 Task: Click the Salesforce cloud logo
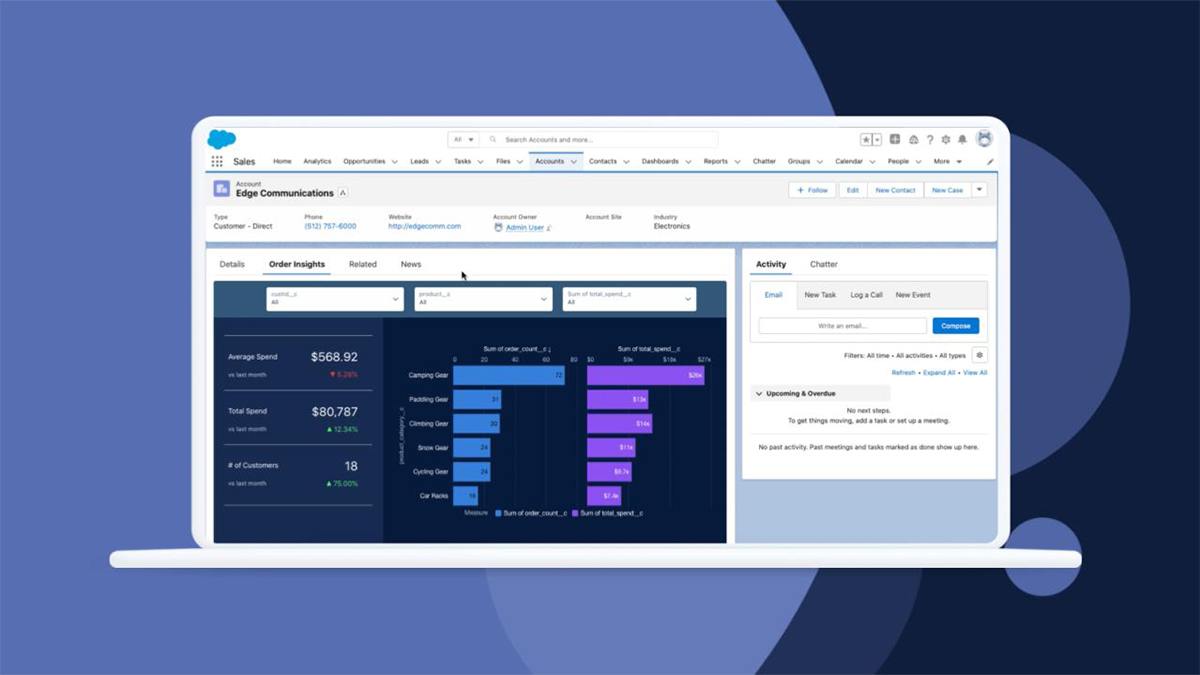coord(221,140)
